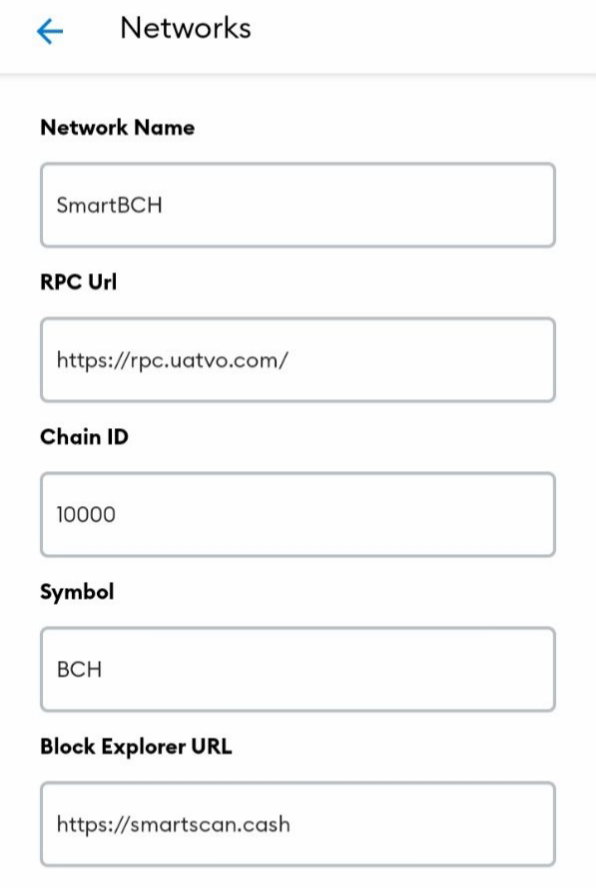
Task: Go back using the blue arrow icon
Action: coord(50,31)
